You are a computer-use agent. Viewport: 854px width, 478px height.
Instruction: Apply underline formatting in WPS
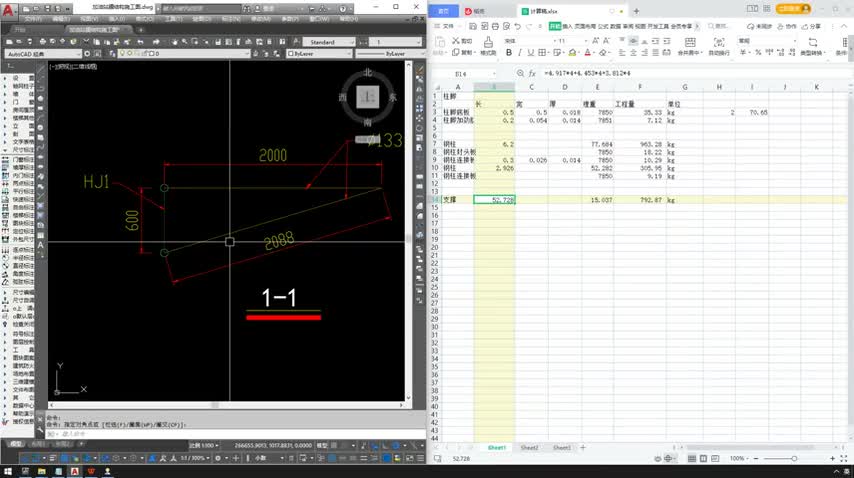(530, 53)
